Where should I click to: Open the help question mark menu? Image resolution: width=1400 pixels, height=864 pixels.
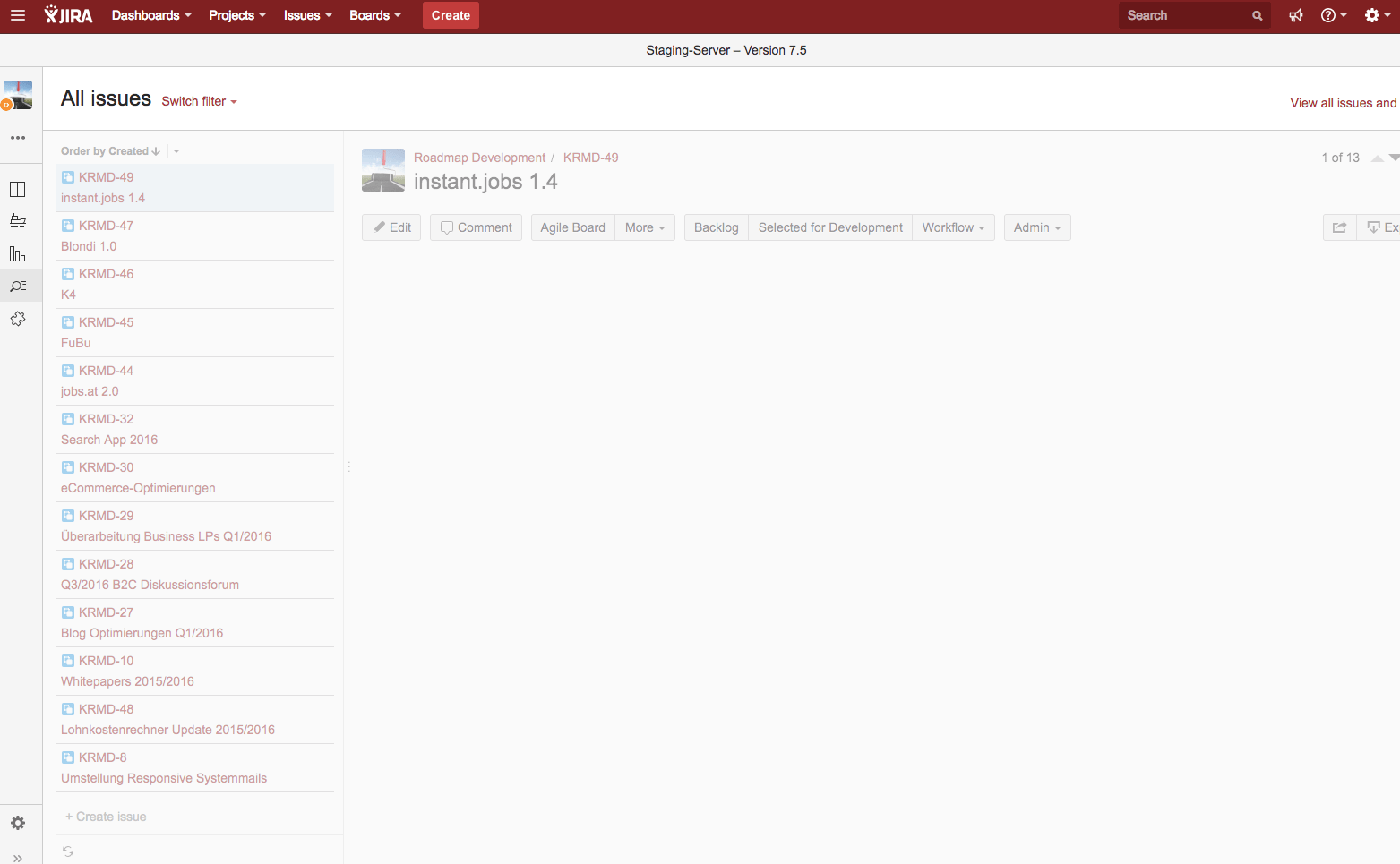click(x=1334, y=15)
